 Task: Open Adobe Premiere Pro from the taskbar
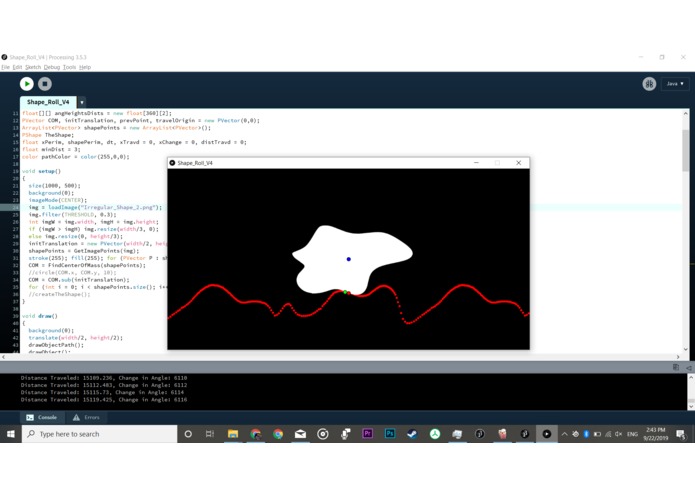click(x=367, y=434)
